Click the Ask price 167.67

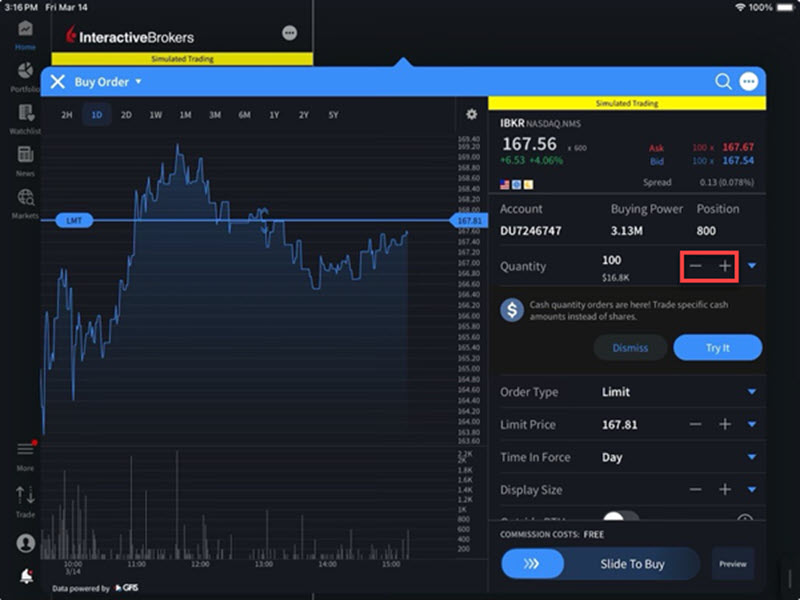point(738,147)
